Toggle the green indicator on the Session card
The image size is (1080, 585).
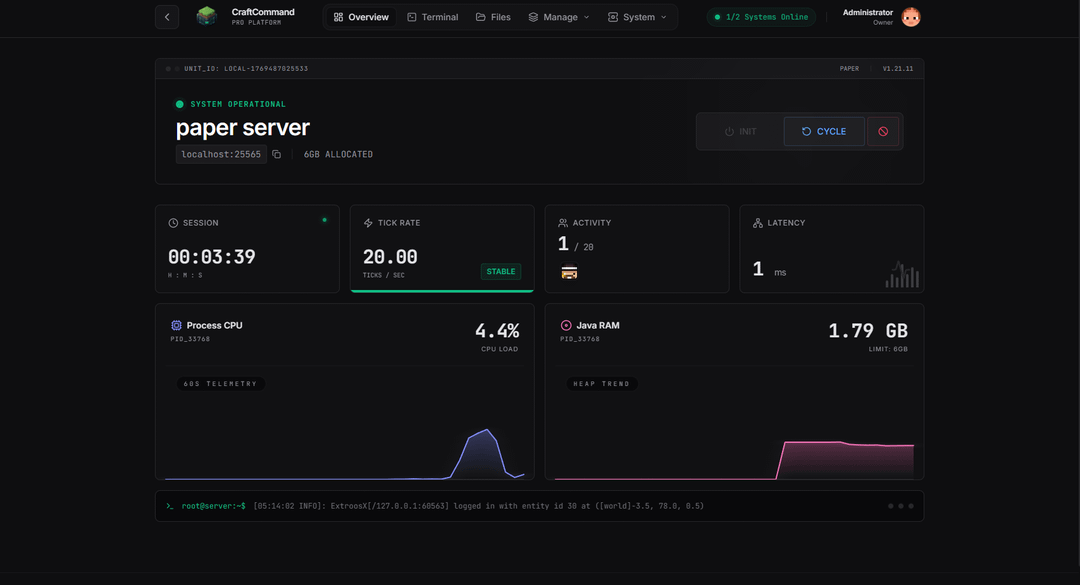pos(324,218)
